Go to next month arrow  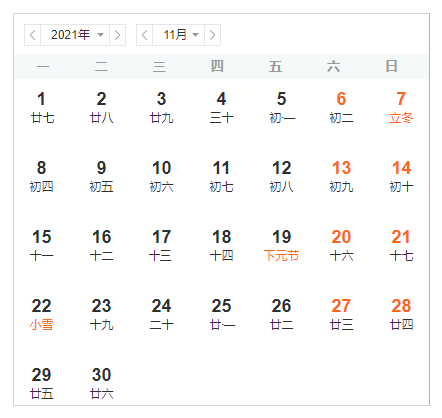(x=212, y=35)
